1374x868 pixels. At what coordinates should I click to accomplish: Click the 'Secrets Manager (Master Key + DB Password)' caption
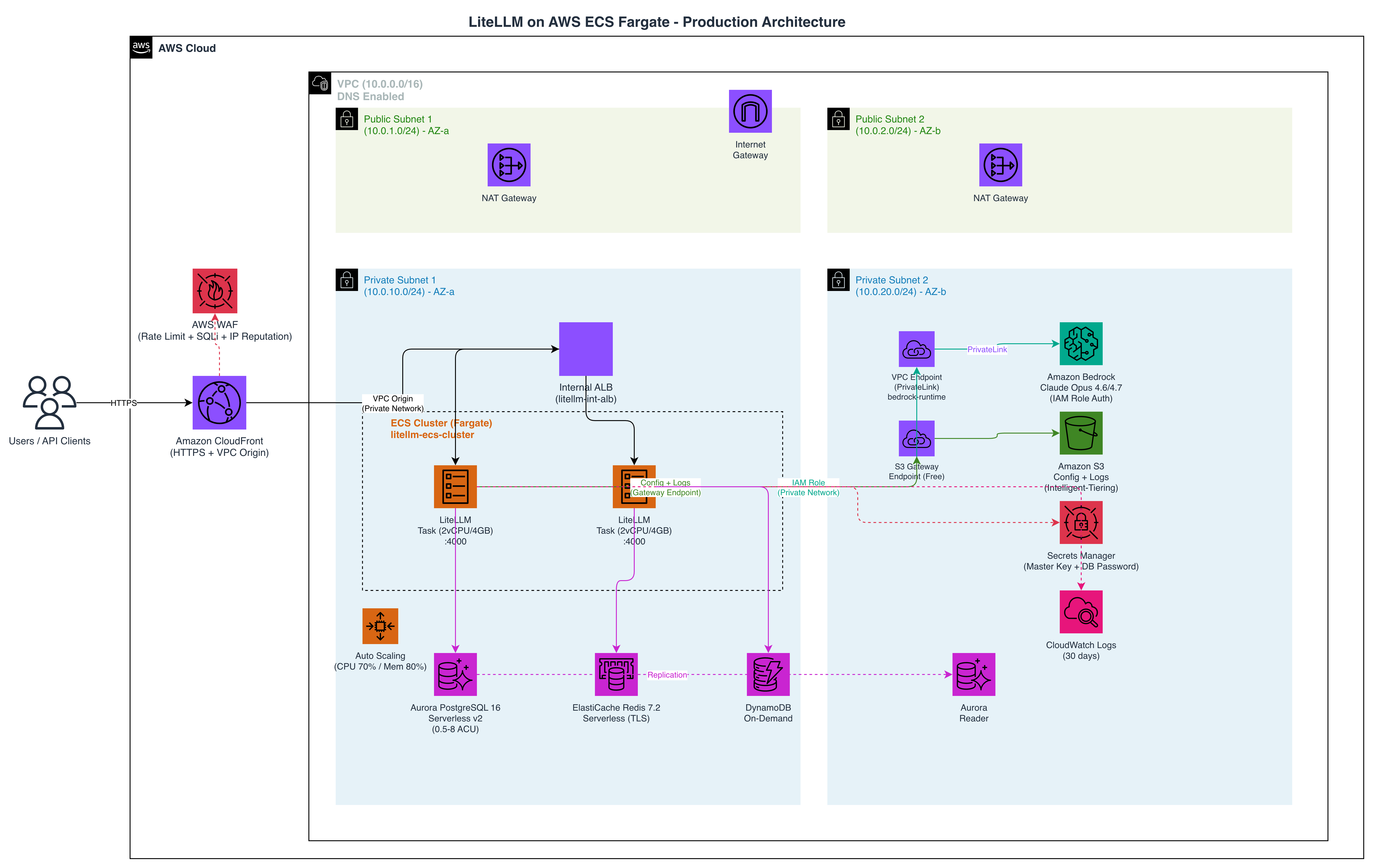pos(1081,561)
